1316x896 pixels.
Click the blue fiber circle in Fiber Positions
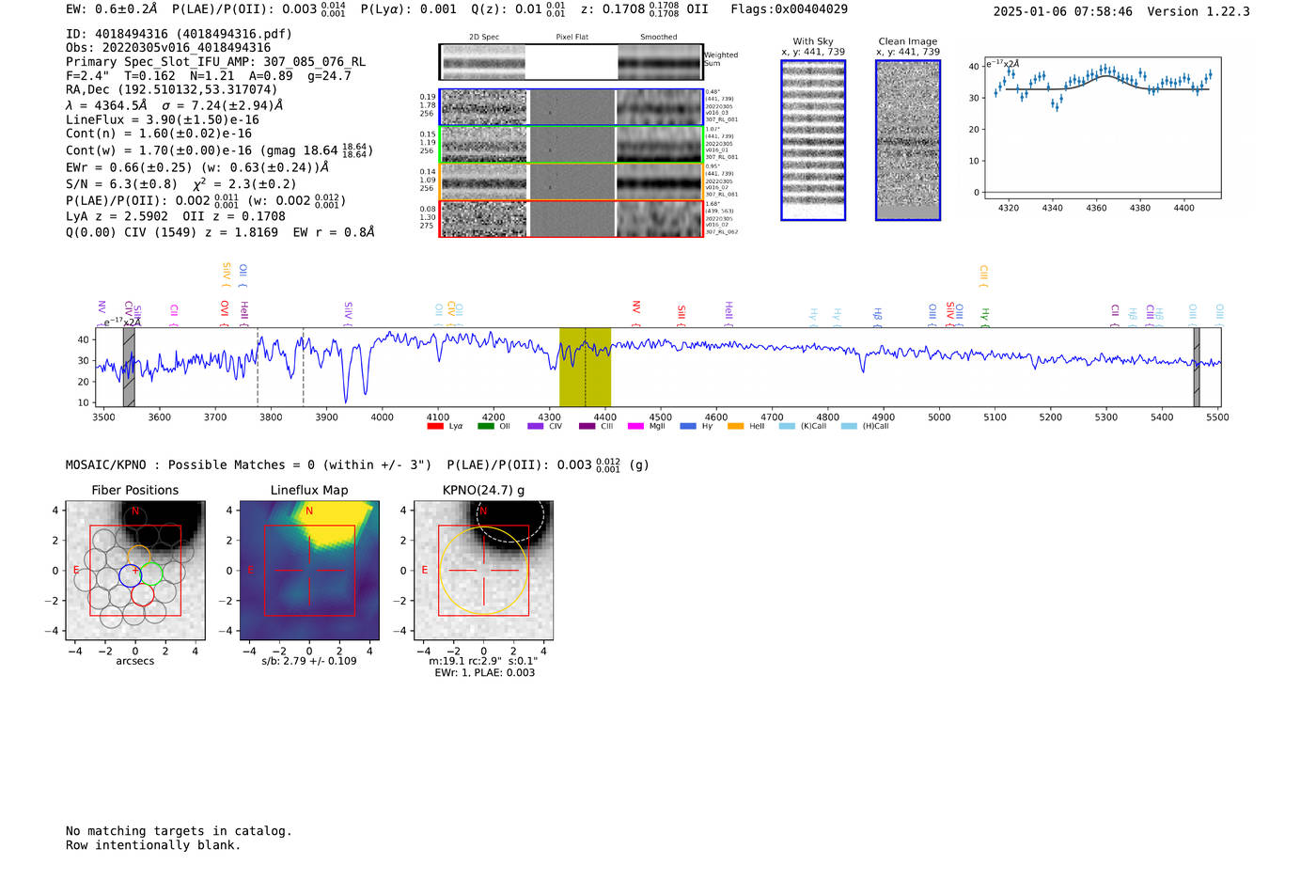tap(130, 575)
